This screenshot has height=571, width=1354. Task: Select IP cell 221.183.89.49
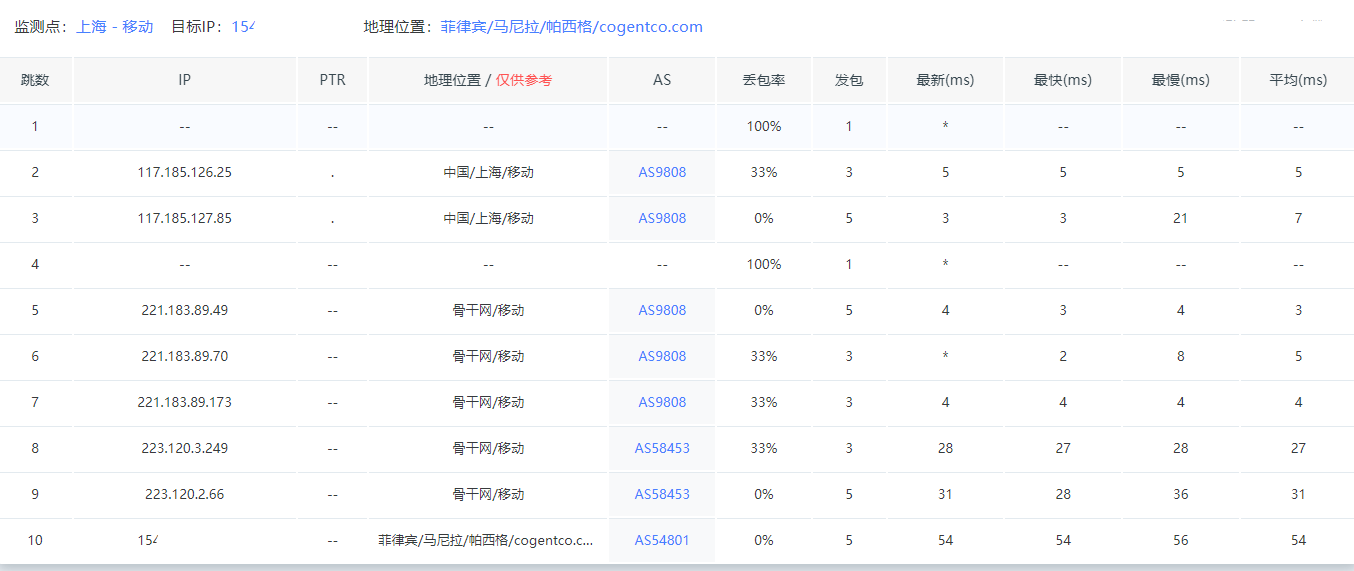[x=184, y=310]
